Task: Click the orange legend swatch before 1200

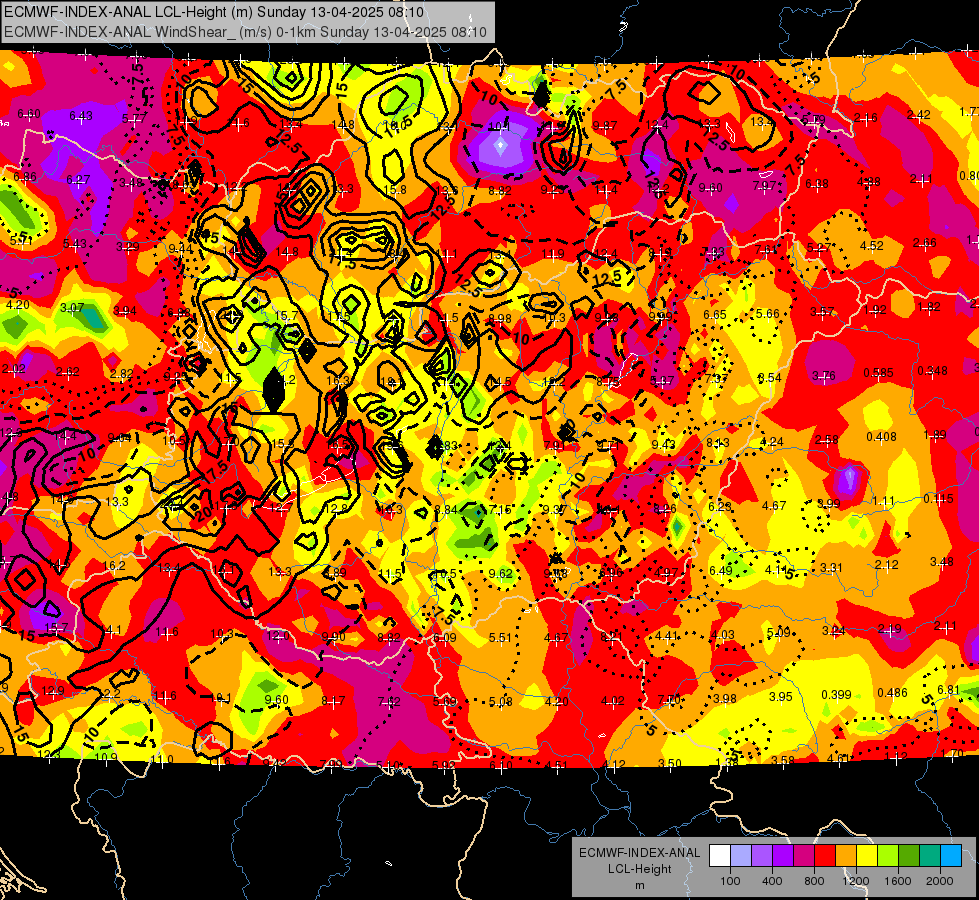Action: coord(846,856)
